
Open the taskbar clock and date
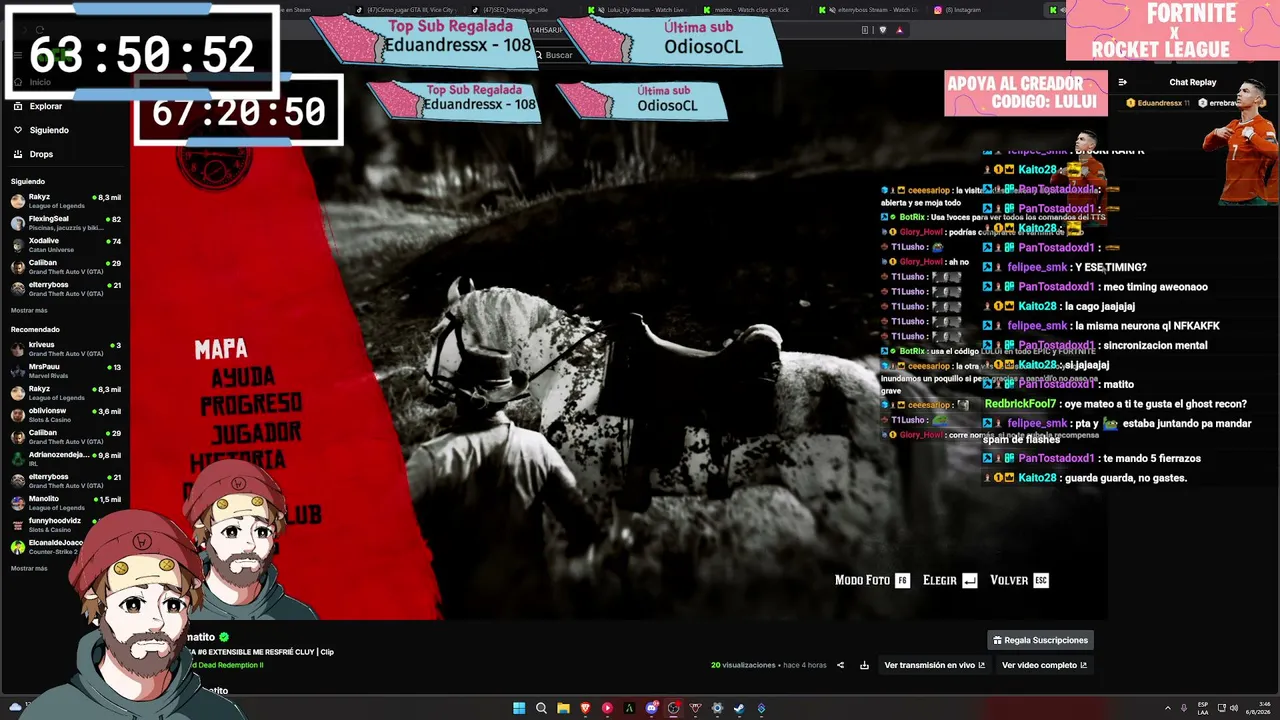pos(1257,708)
